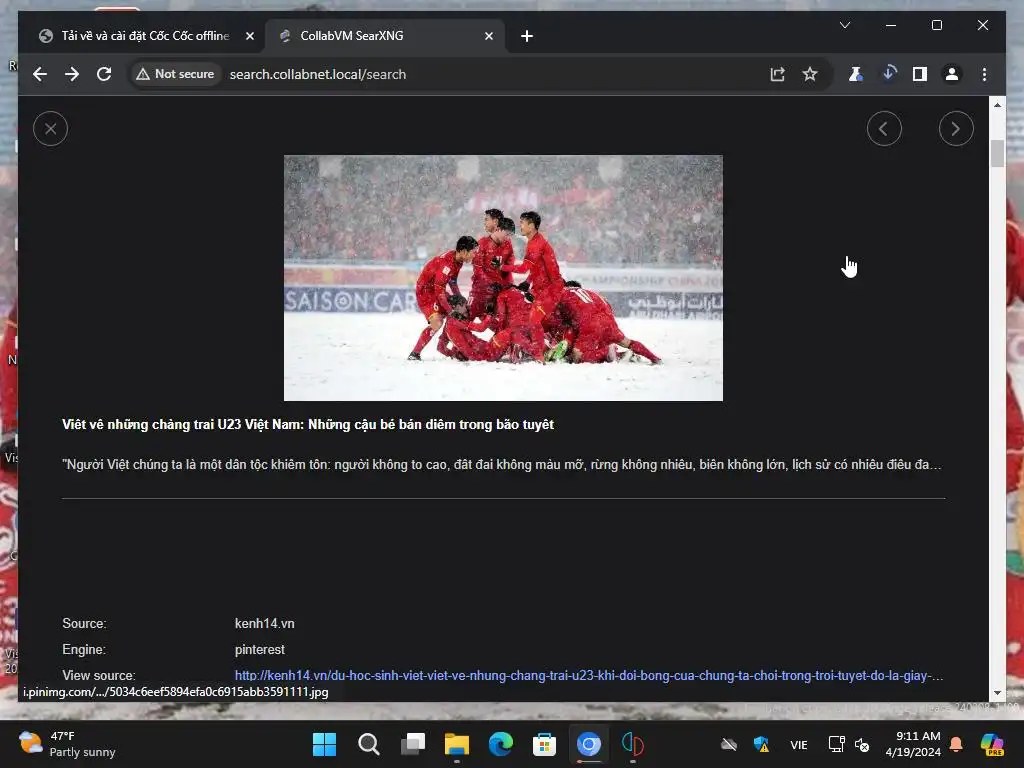Select the CollabVM SearXNG tab

coord(384,36)
